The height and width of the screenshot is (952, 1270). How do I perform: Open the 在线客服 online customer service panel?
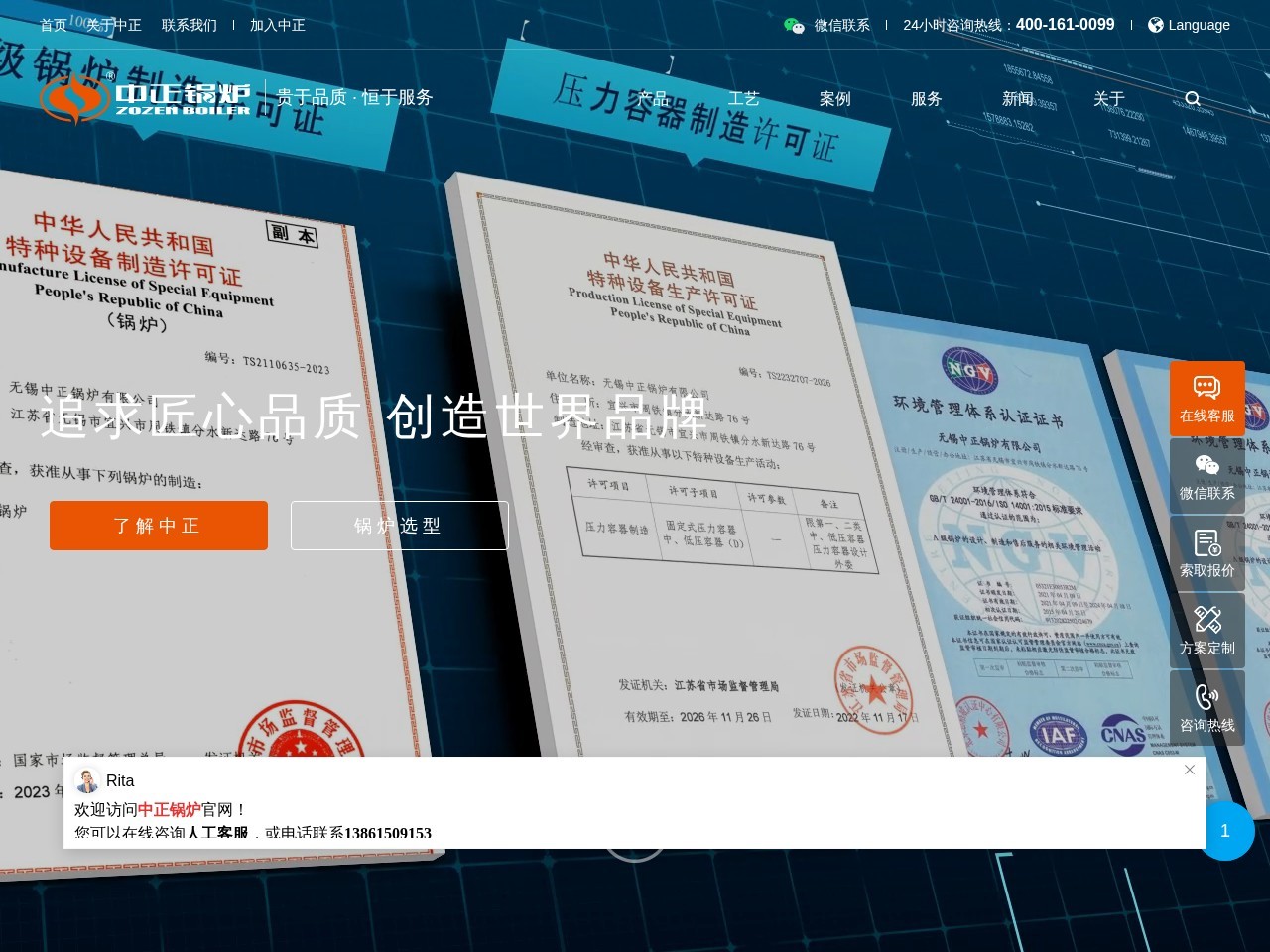tap(1206, 399)
